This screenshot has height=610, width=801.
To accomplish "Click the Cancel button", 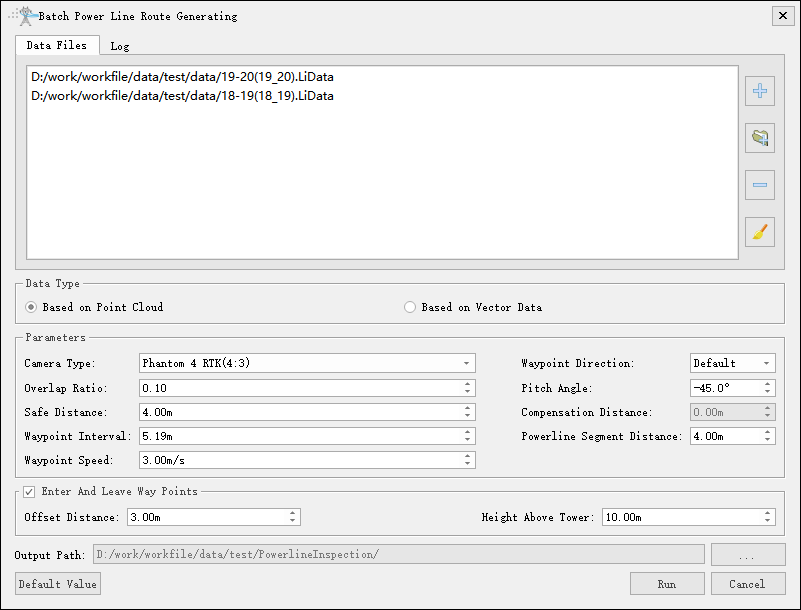I will (746, 584).
